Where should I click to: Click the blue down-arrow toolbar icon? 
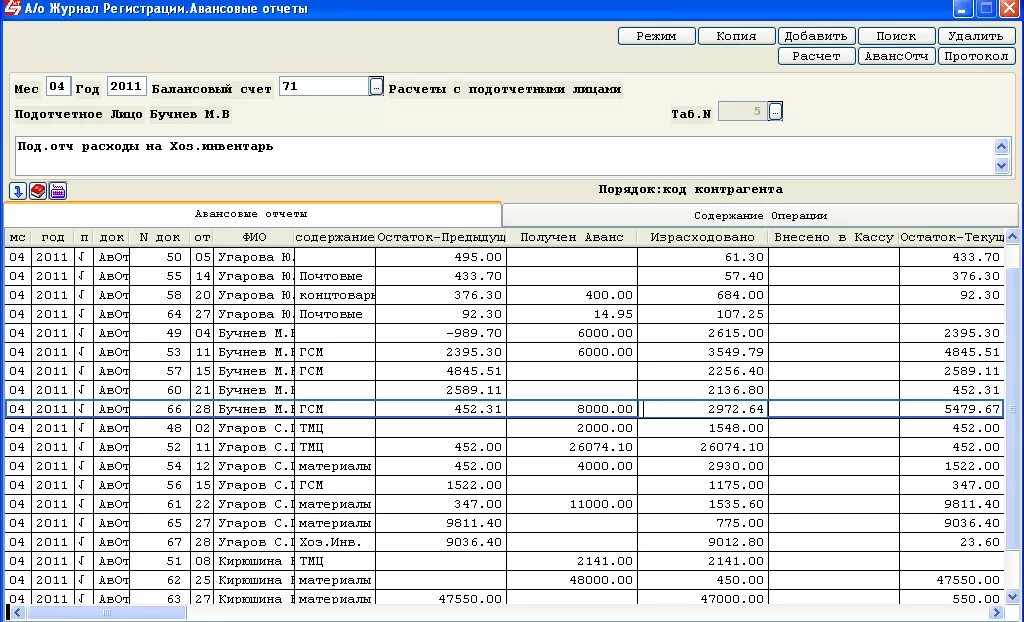pos(18,191)
